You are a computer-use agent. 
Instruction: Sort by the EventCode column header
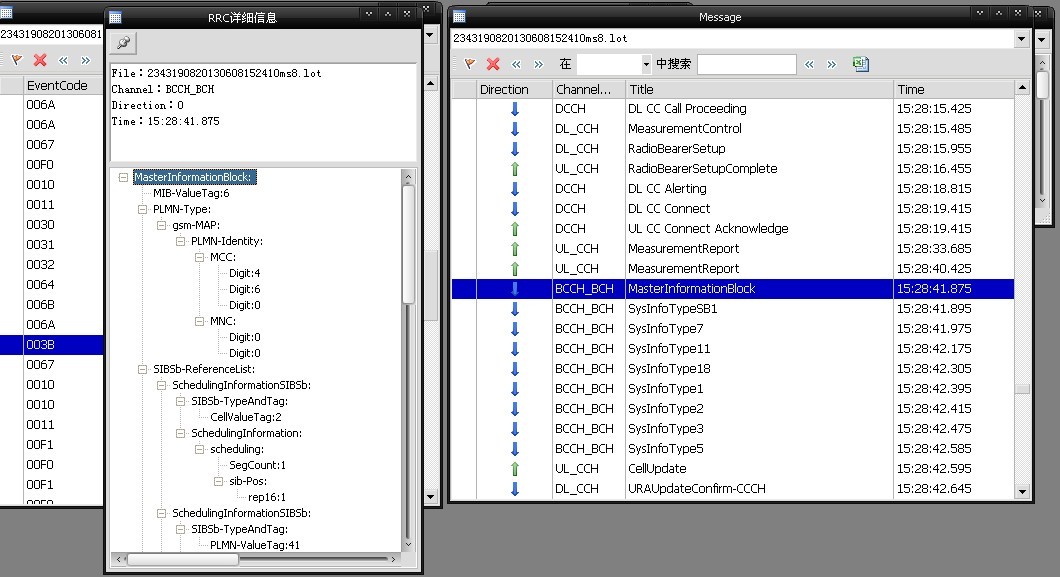click(62, 86)
